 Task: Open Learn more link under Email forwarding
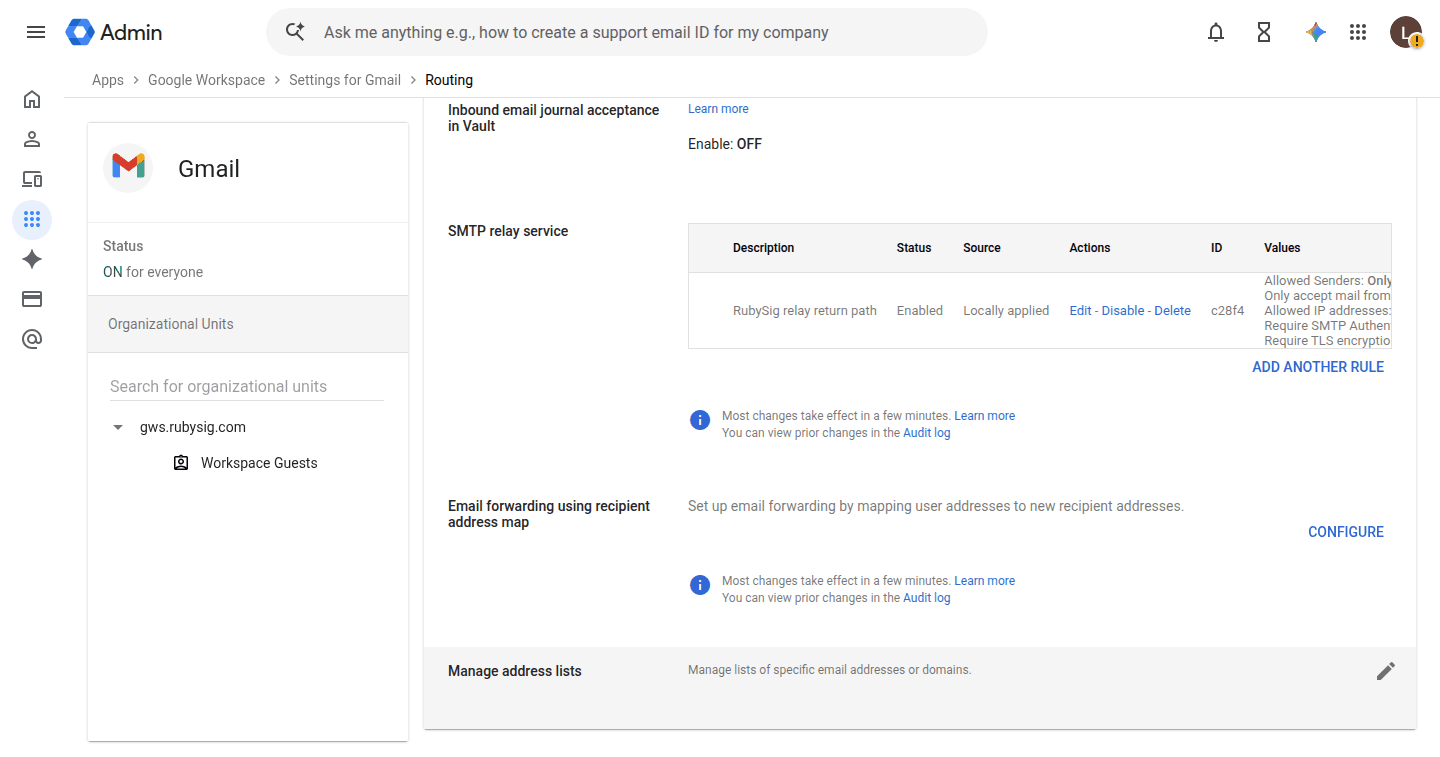985,581
